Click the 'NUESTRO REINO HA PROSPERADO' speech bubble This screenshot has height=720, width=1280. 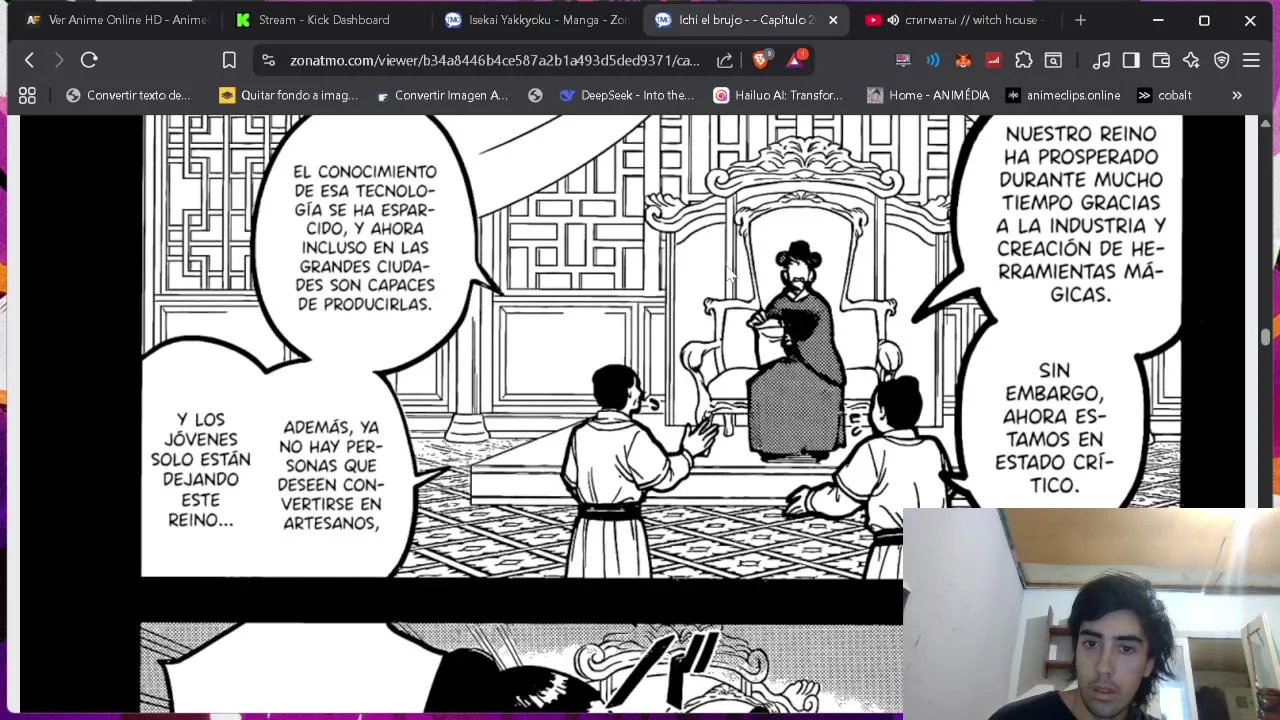pos(1080,213)
